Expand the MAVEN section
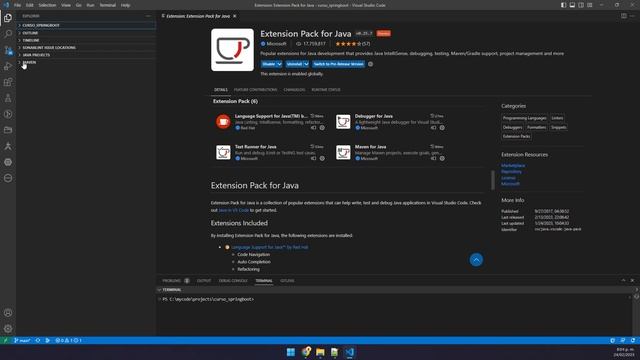640x360 pixels. 86,62
